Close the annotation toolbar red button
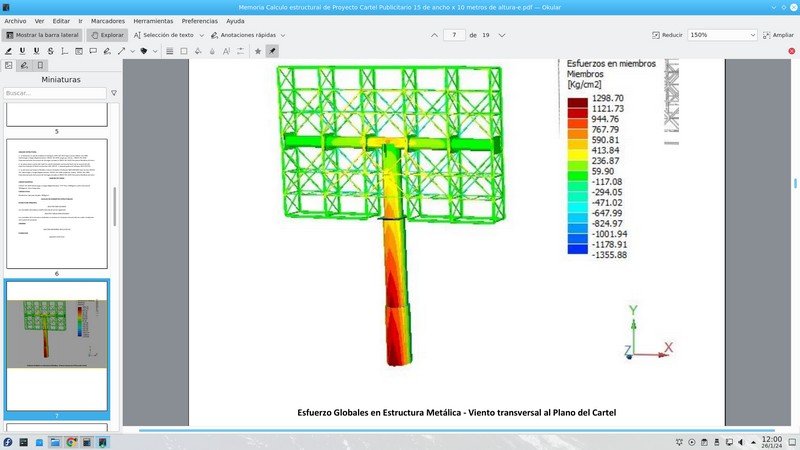The height and width of the screenshot is (450, 800). pos(792,51)
